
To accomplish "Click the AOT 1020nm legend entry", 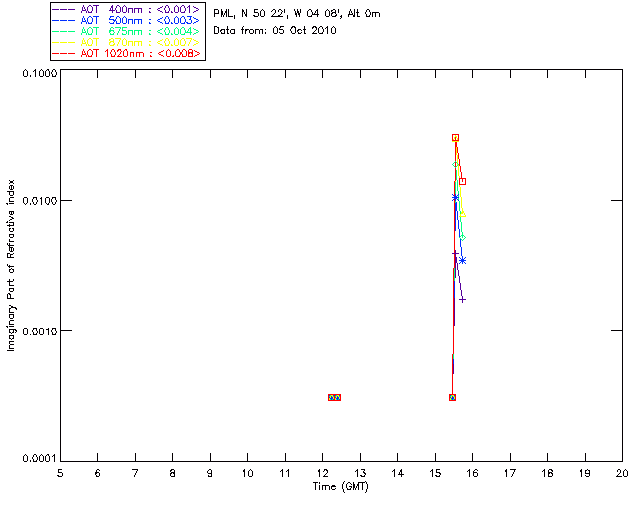I will pos(126,53).
